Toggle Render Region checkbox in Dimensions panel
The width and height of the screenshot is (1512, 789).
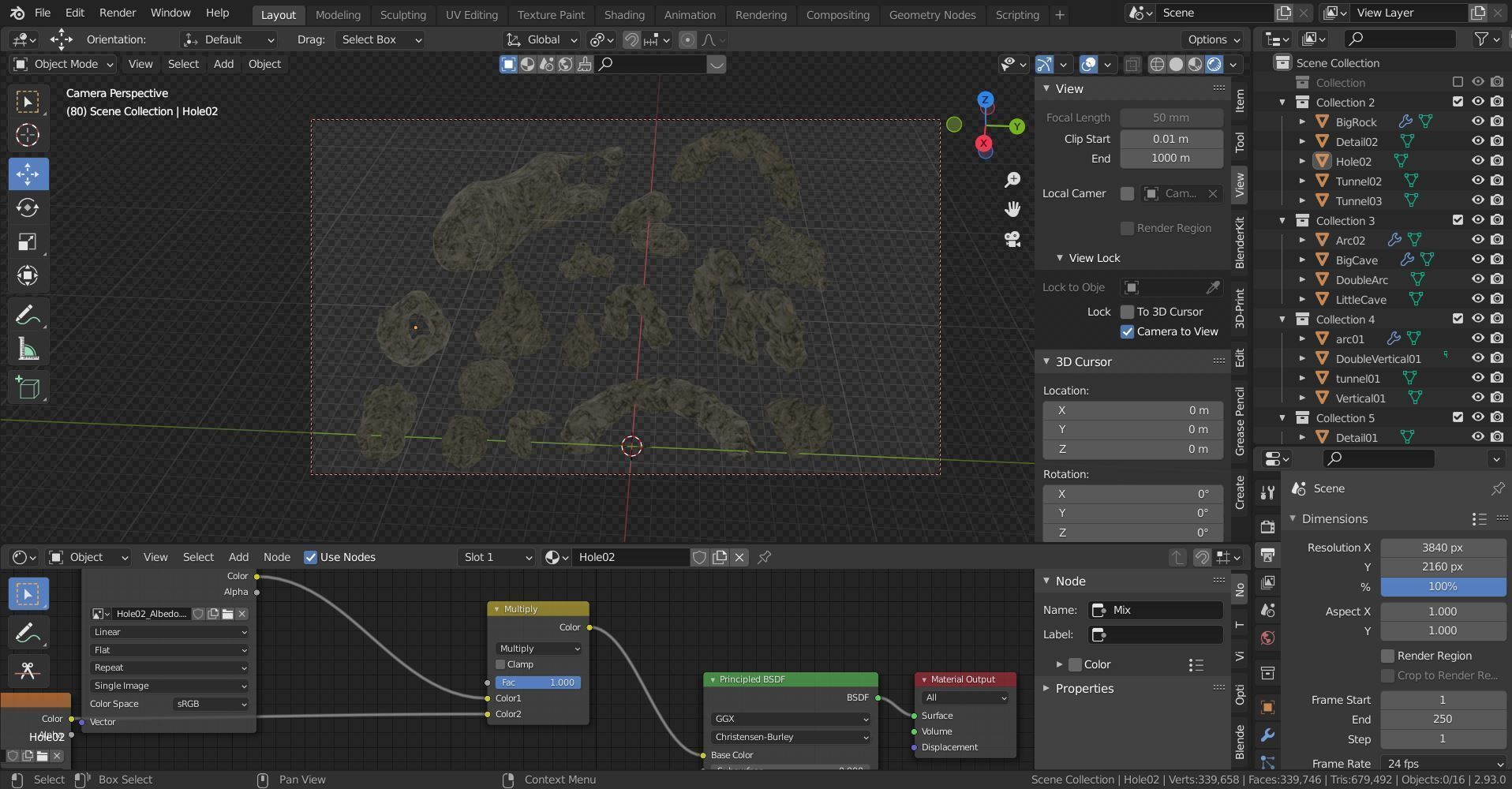pos(1387,656)
